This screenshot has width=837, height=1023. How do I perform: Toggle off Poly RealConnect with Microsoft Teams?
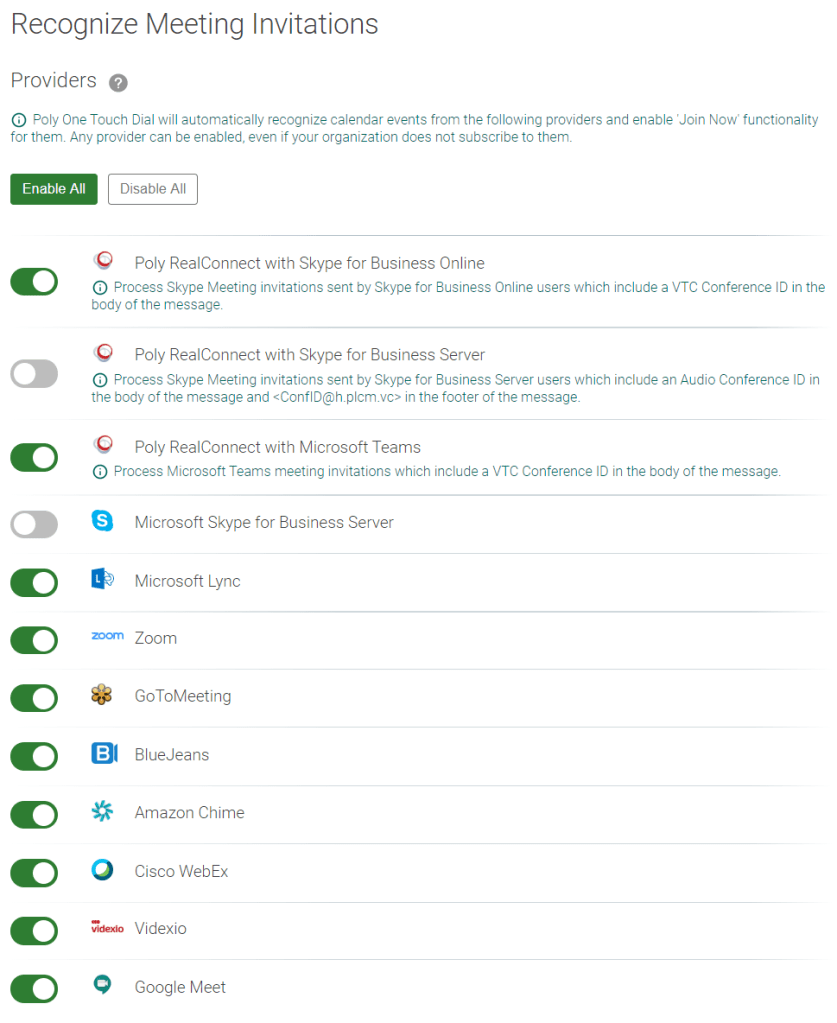coord(34,458)
